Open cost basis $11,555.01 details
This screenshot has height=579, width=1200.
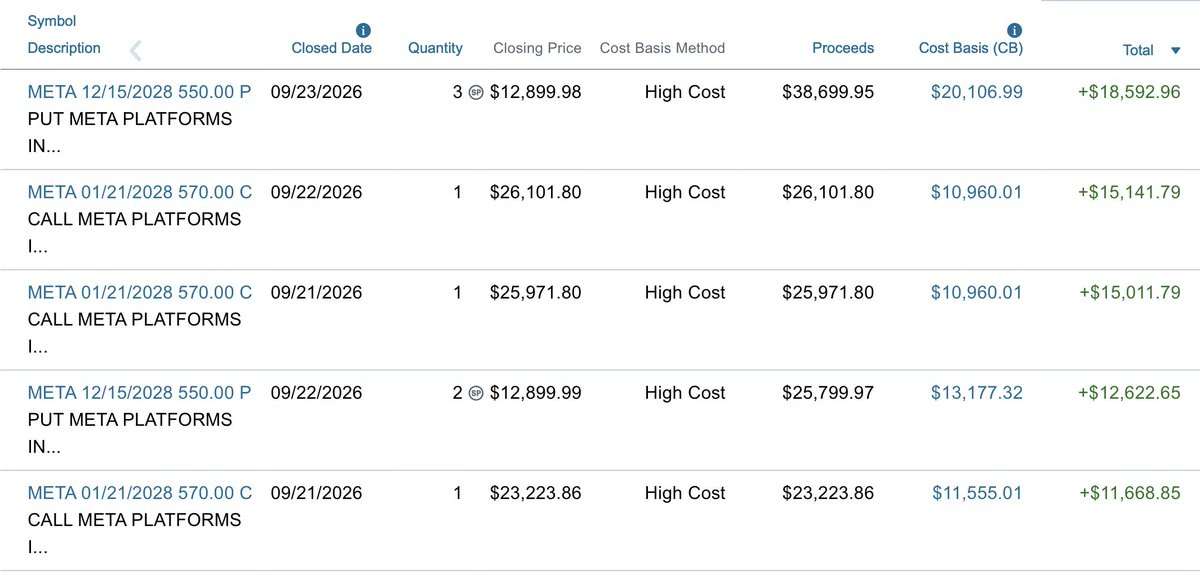pyautogui.click(x=978, y=493)
